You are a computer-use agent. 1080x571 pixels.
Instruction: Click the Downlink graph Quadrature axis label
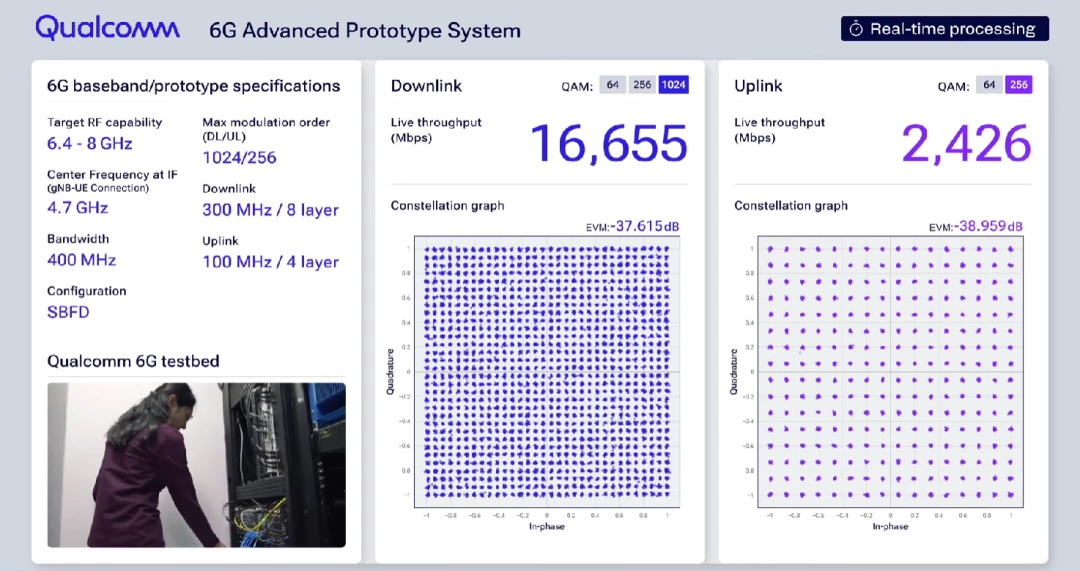click(x=390, y=372)
